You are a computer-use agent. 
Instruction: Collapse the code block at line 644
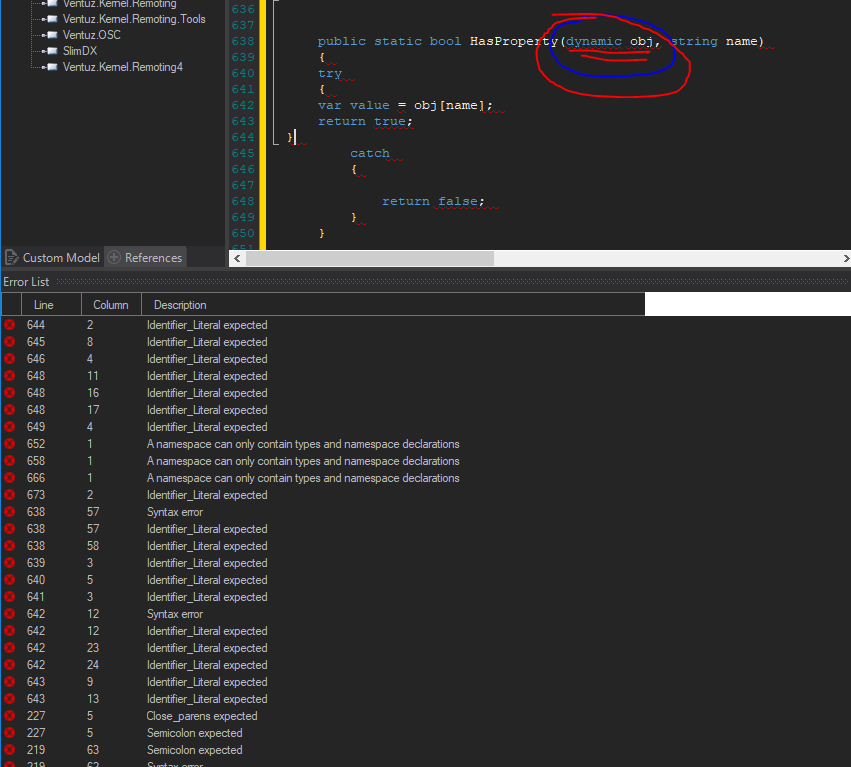click(x=275, y=138)
